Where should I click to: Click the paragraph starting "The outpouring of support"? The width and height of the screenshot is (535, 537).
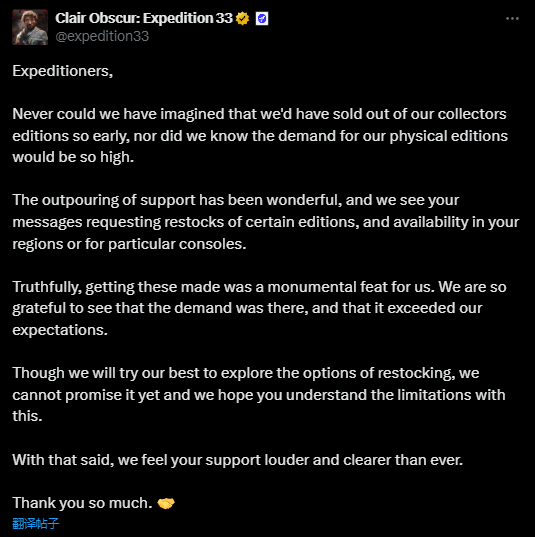266,222
